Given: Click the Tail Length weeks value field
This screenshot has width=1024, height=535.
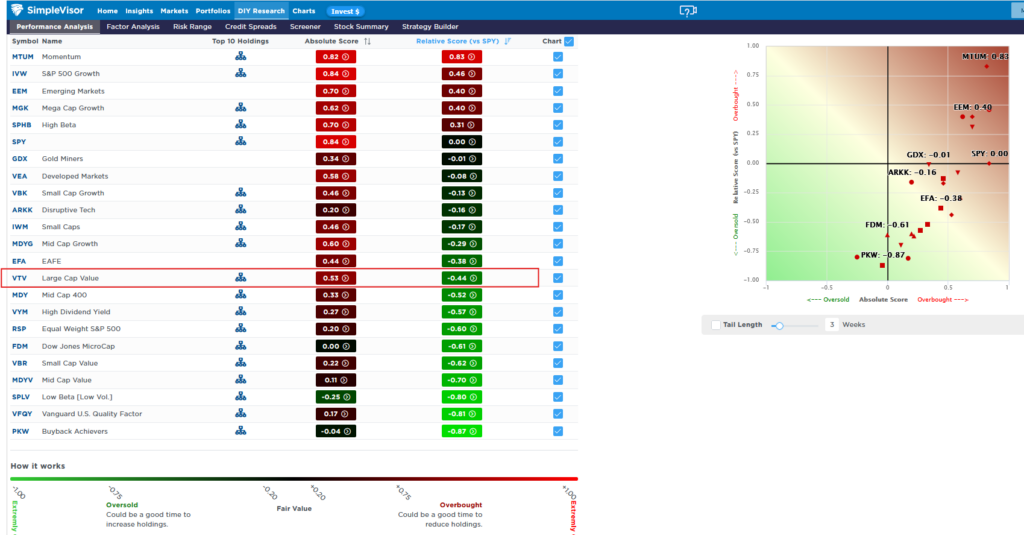Looking at the screenshot, I should (832, 325).
